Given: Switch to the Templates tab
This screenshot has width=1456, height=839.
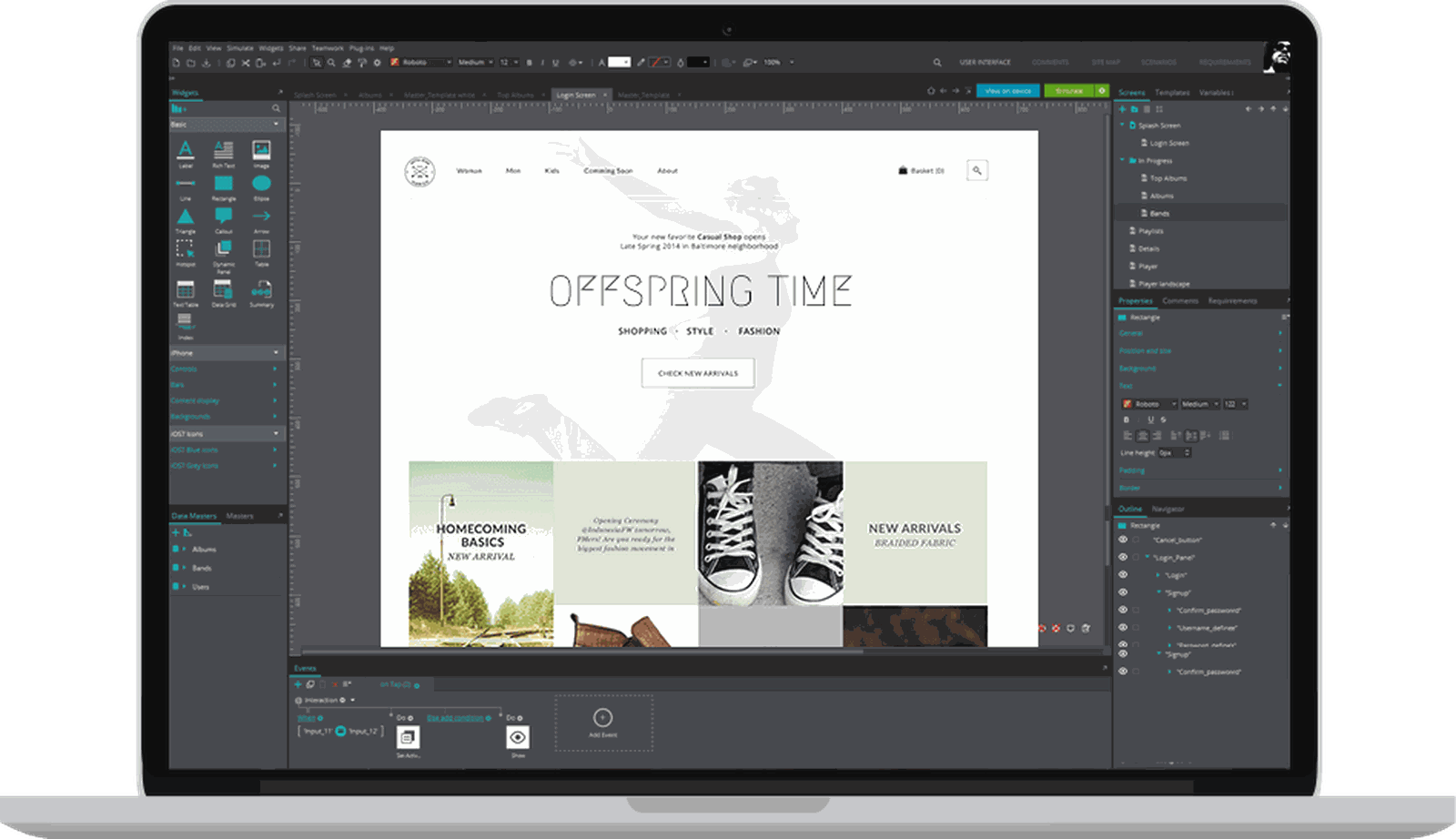Looking at the screenshot, I should pos(1172,93).
